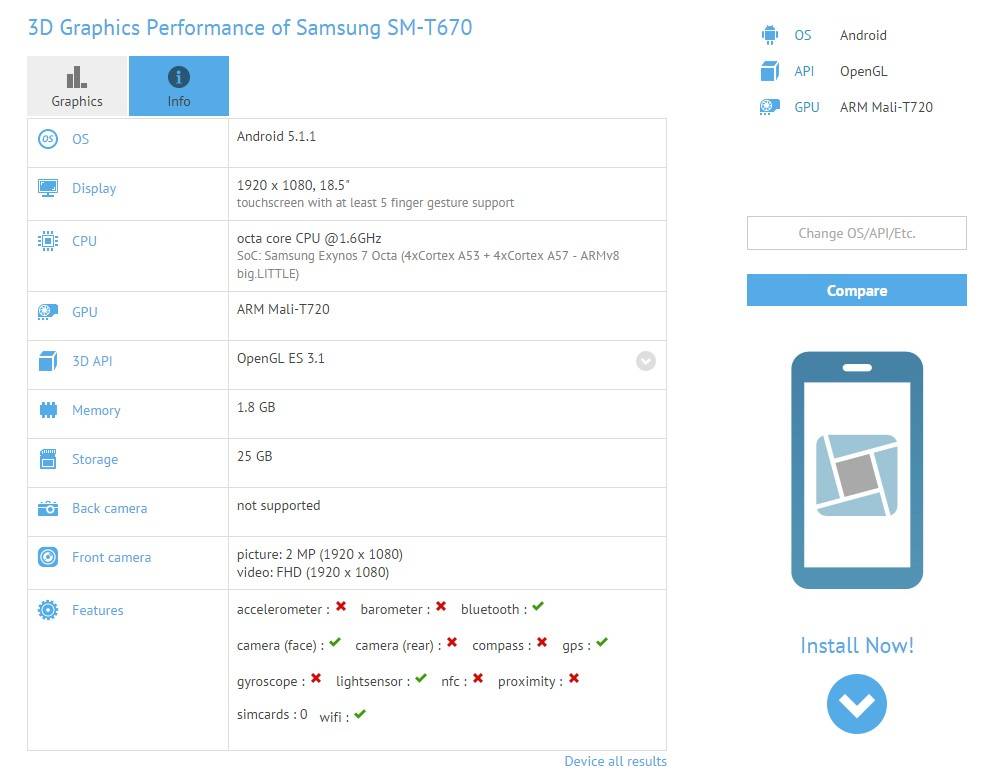Click the GPU card icon in table
This screenshot has width=1008, height=780.
coord(48,312)
